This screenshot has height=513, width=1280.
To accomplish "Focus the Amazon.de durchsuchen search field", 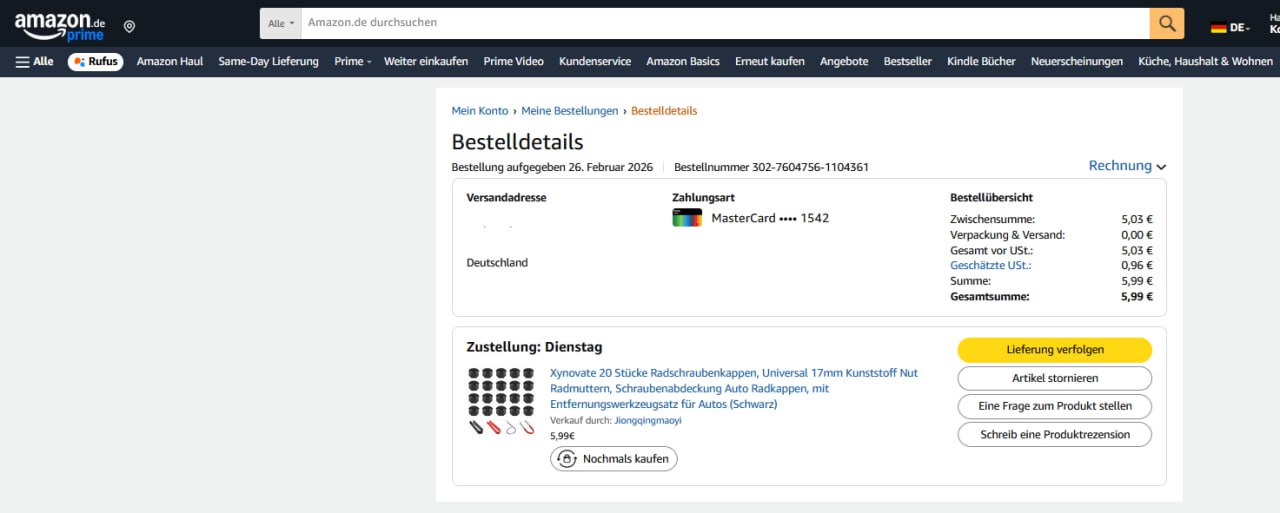I will (725, 23).
